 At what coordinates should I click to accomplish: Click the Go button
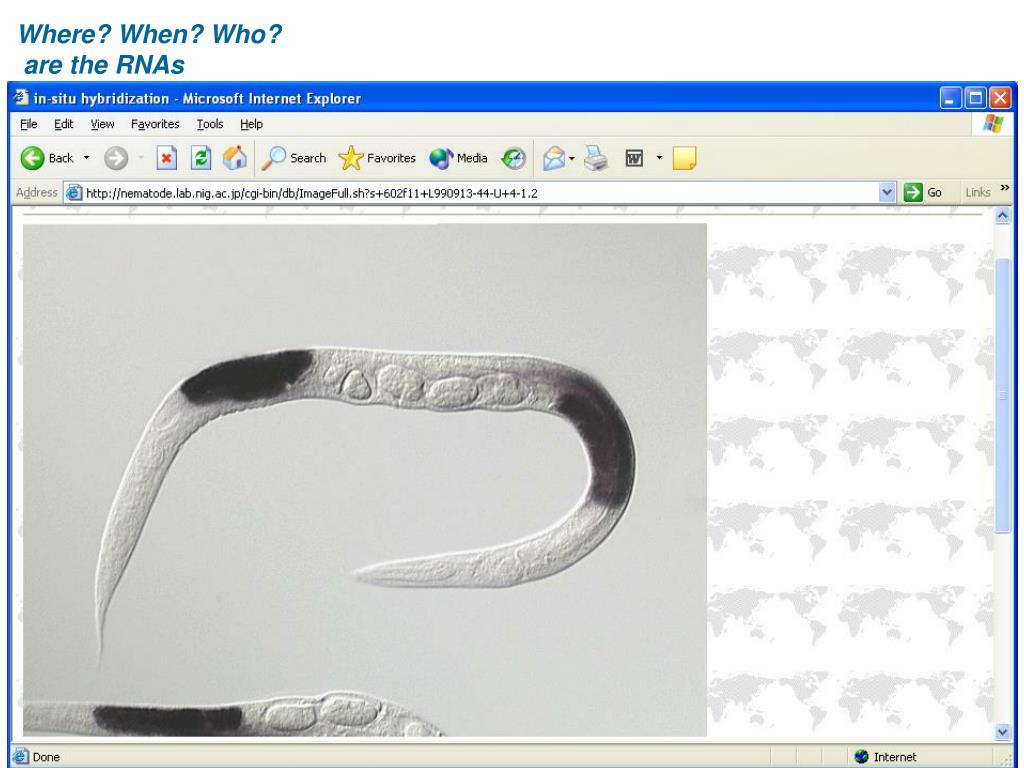point(923,193)
